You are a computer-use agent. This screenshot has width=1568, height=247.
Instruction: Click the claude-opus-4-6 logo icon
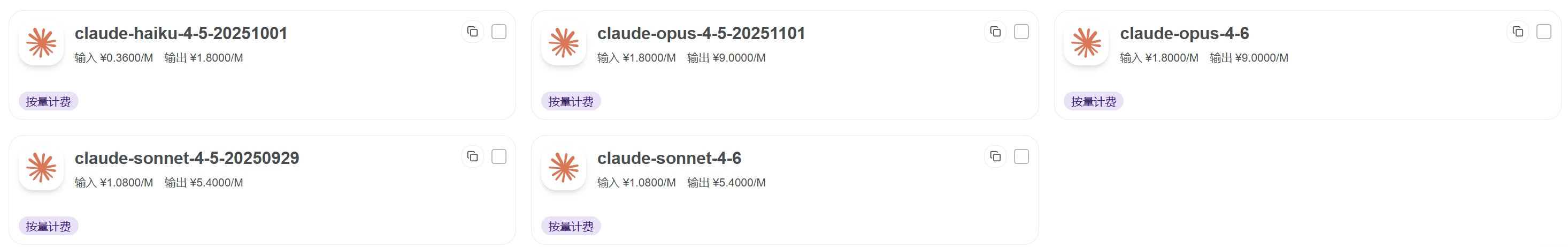tap(1086, 43)
